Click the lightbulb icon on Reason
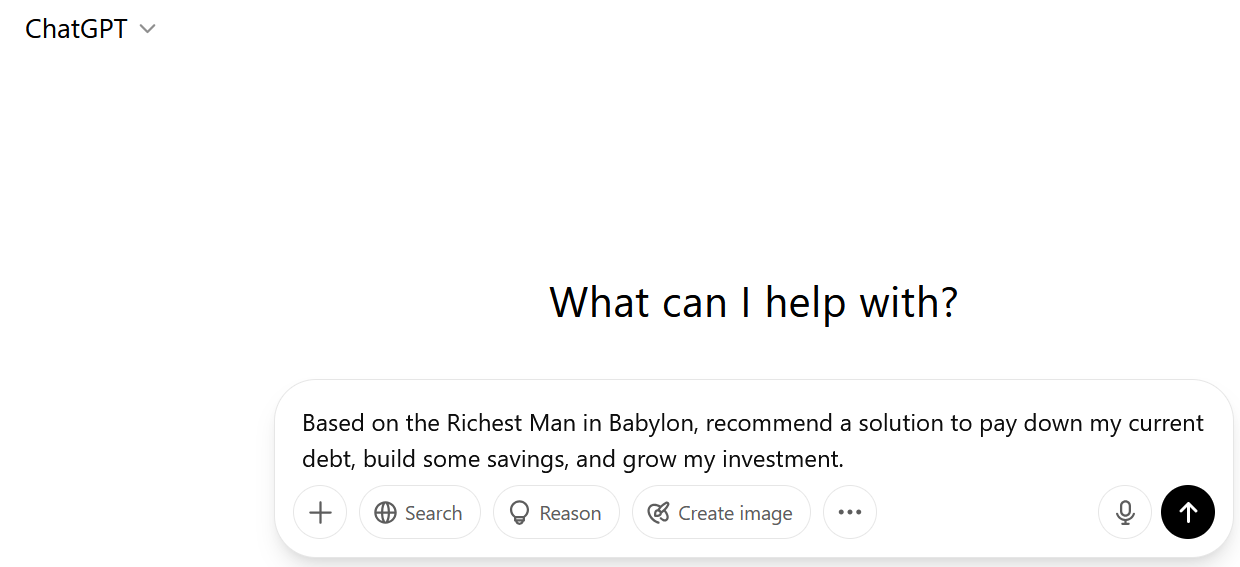 pyautogui.click(x=519, y=513)
